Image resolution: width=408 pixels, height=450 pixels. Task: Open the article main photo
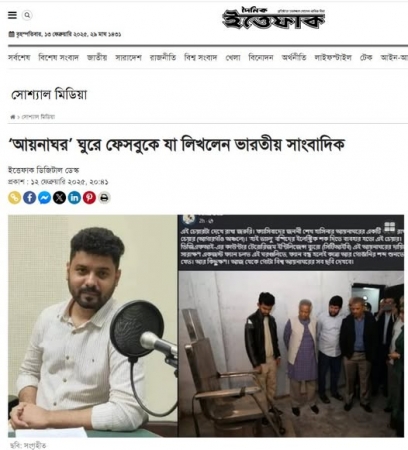click(x=206, y=326)
